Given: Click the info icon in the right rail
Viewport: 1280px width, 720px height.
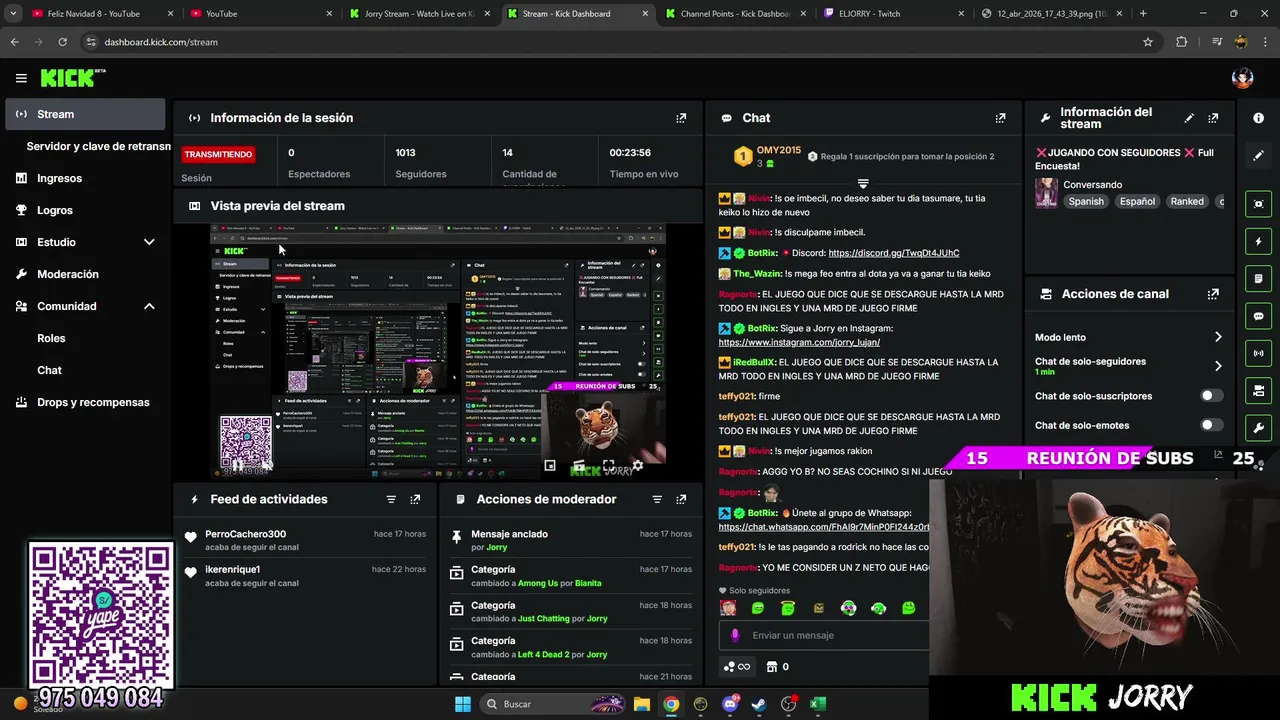Looking at the screenshot, I should [x=1258, y=118].
